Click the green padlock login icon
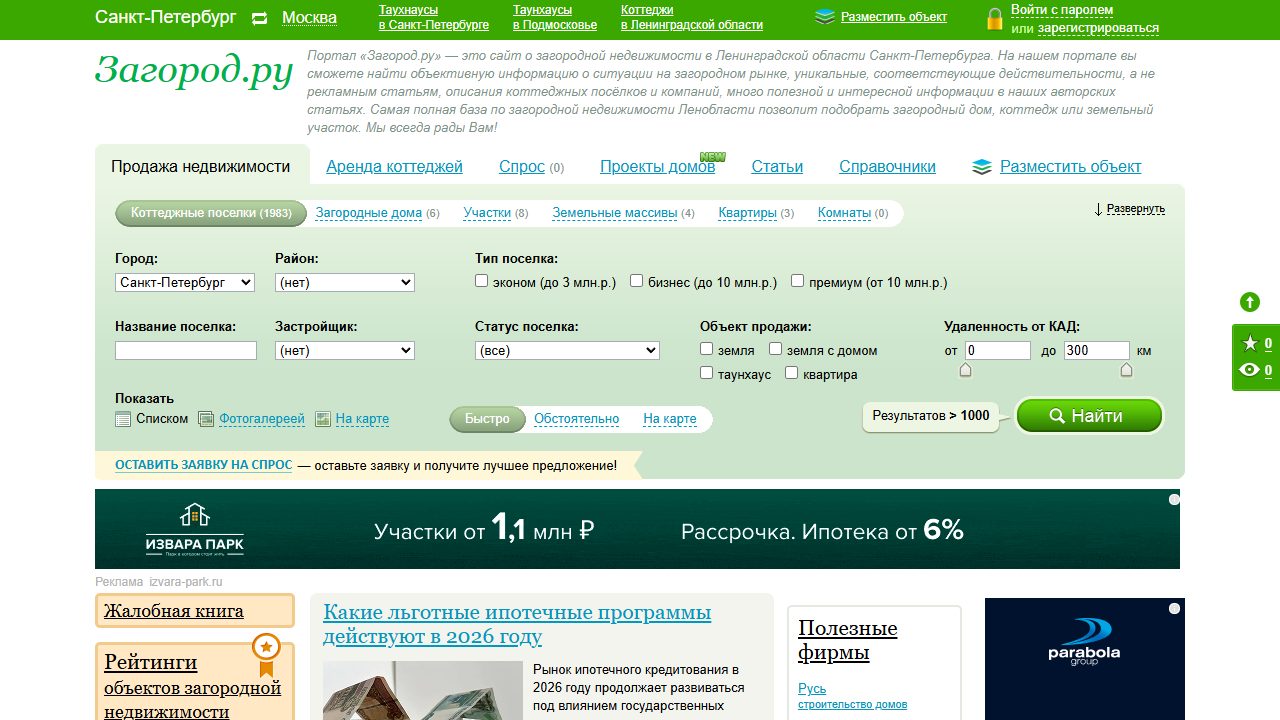1280x720 pixels. point(995,19)
